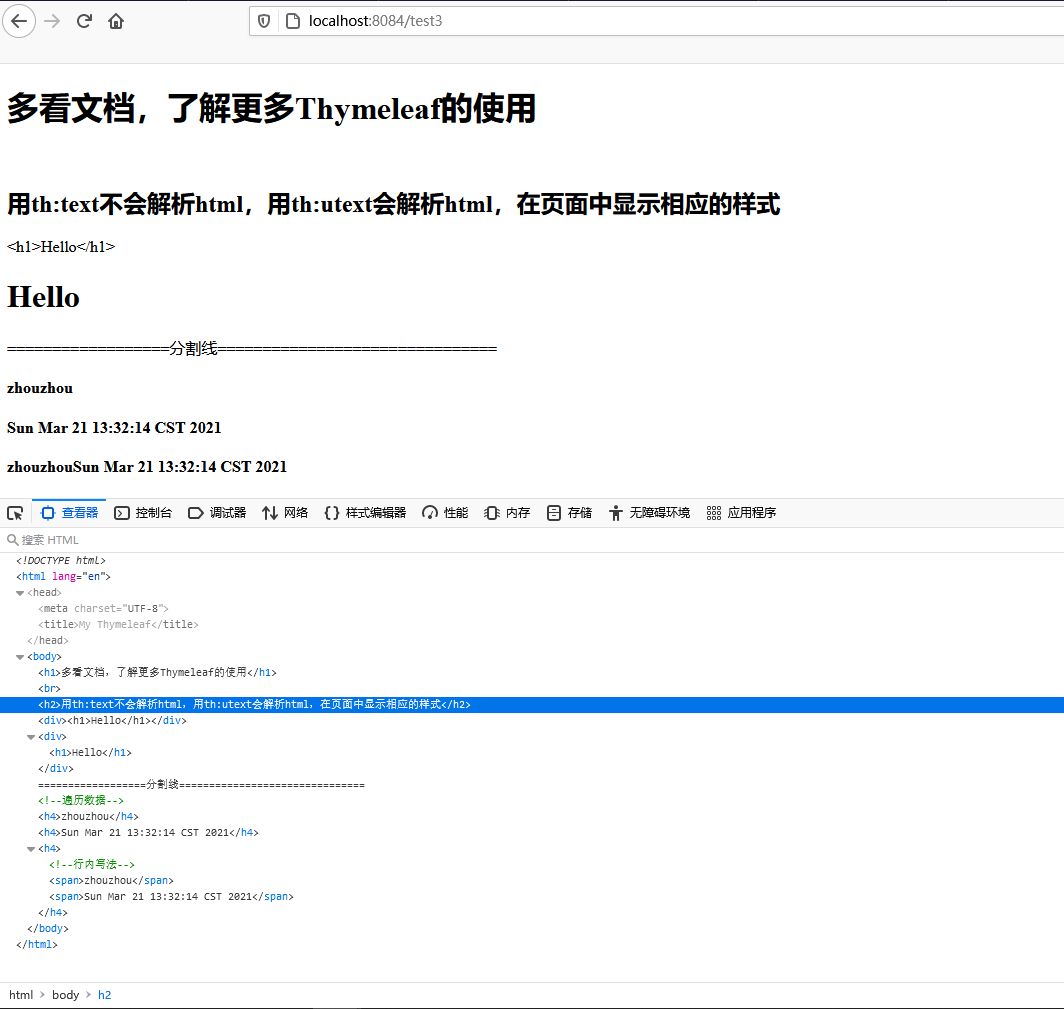Viewport: 1064px width, 1009px height.
Task: Open the 性能 performance tab
Action: pyautogui.click(x=445, y=513)
